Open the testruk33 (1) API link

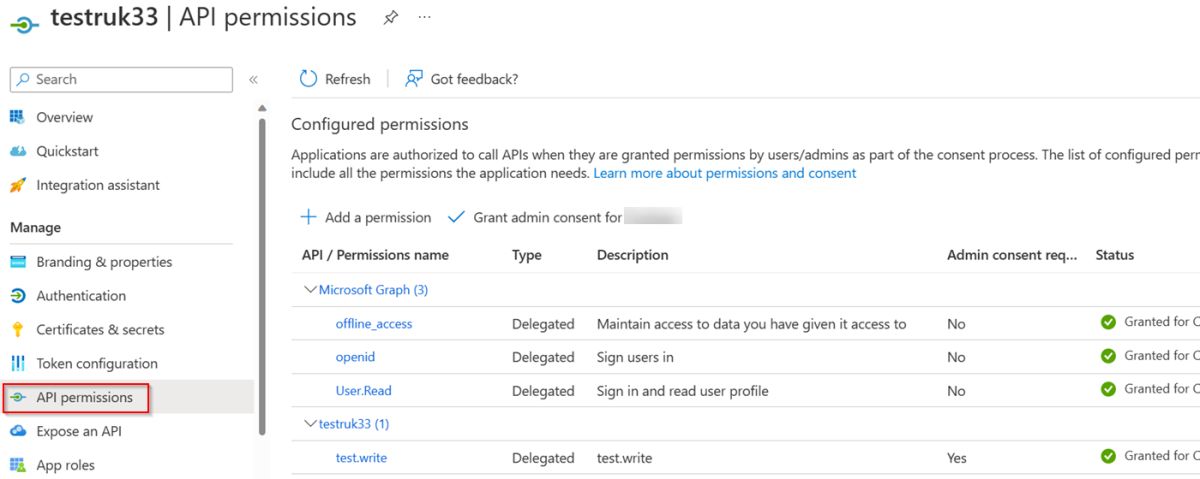pos(354,424)
